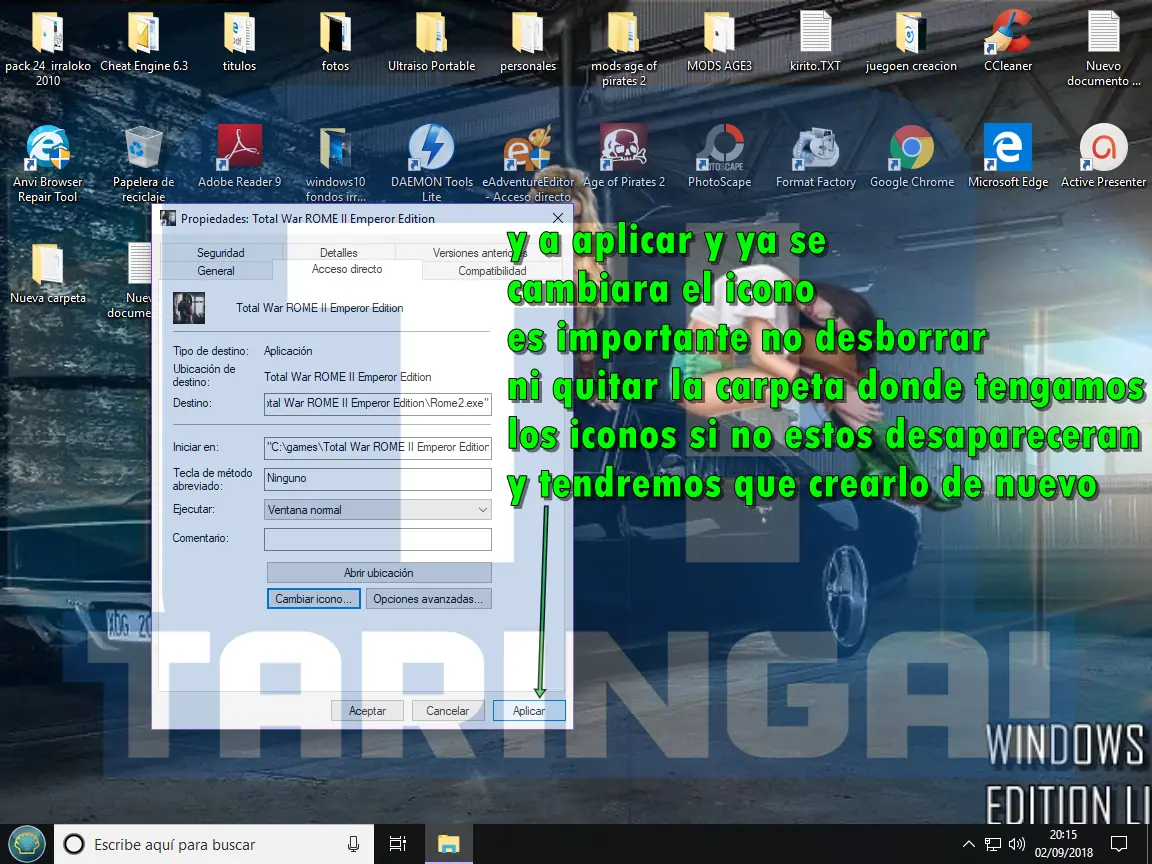
Task: Show hidden system tray icons
Action: tap(968, 844)
